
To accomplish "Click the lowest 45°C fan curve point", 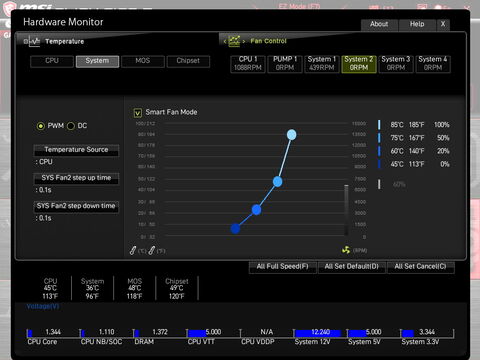I will (x=235, y=229).
